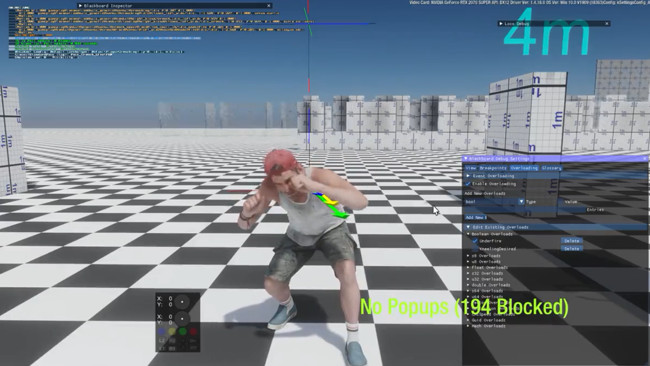
Task: Click the lower joystick circle in controller overlay
Action: (182, 319)
